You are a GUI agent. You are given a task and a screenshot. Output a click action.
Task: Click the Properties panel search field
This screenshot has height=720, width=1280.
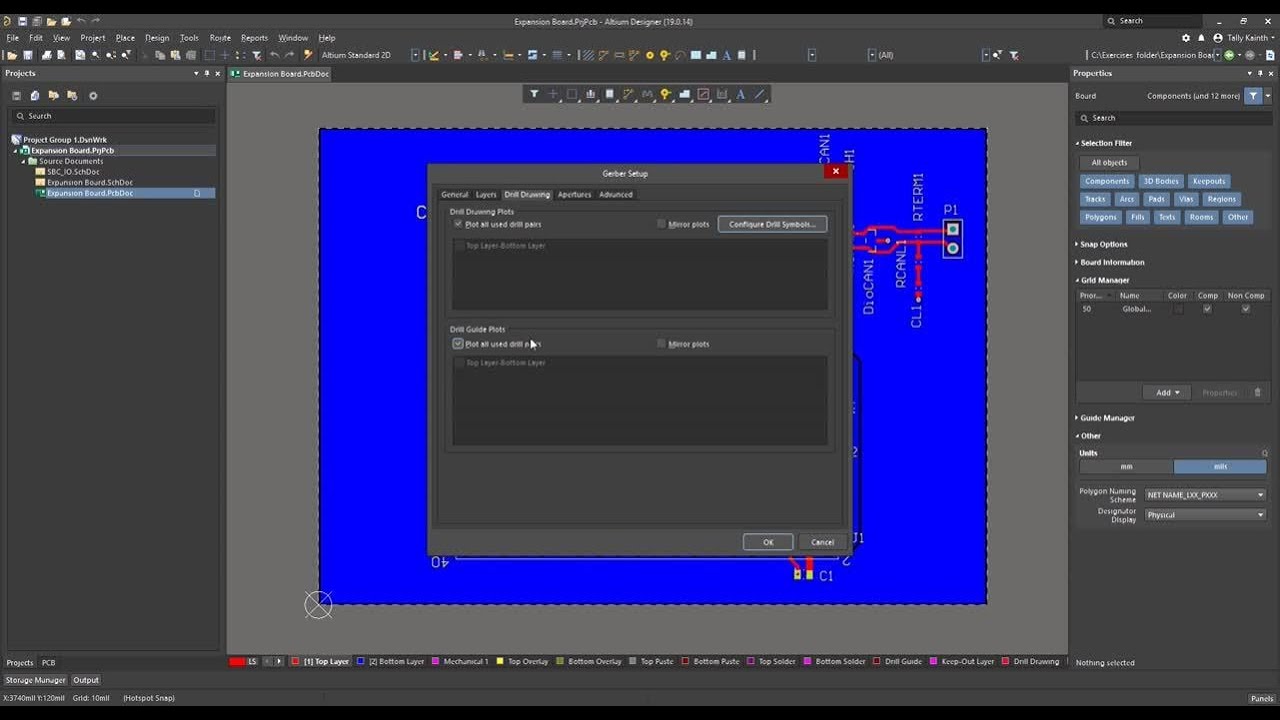(x=1172, y=118)
